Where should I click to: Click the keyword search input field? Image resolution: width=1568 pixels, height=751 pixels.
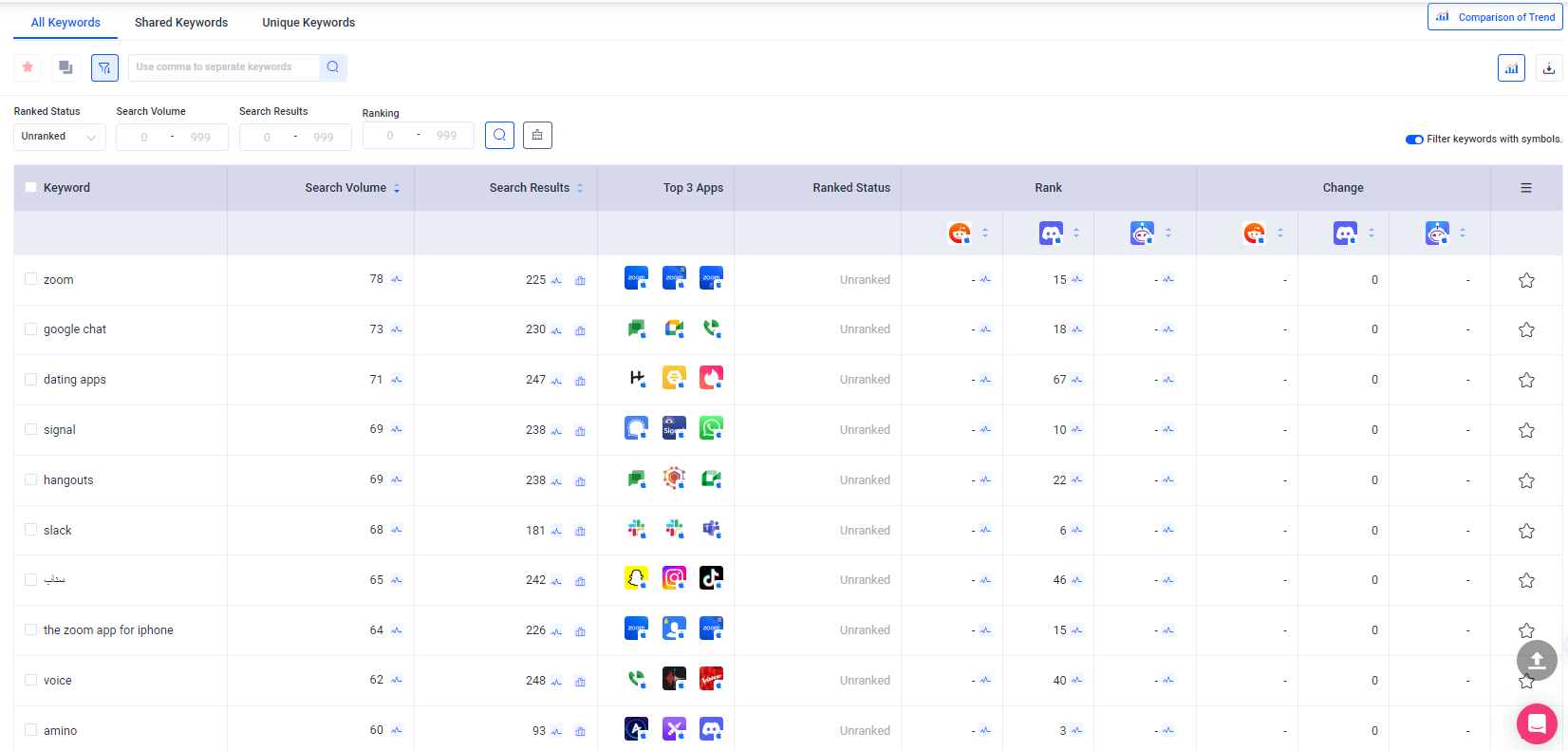(224, 67)
